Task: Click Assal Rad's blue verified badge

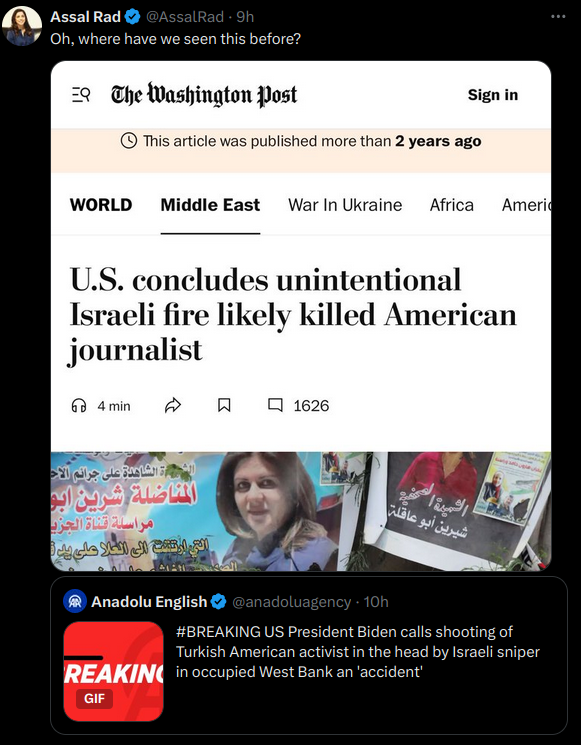Action: pos(133,17)
